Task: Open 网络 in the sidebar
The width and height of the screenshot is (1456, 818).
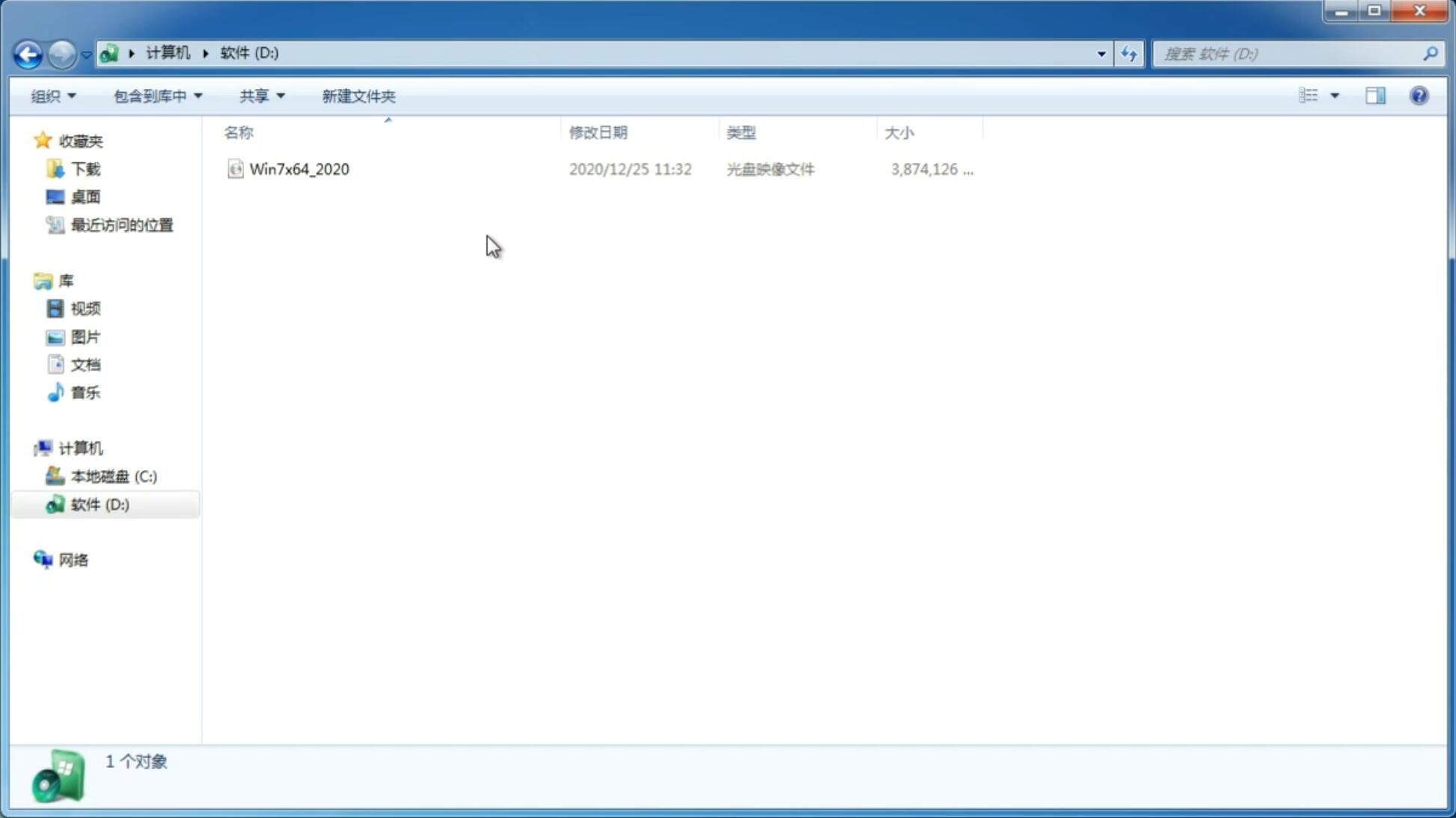Action: [73, 559]
